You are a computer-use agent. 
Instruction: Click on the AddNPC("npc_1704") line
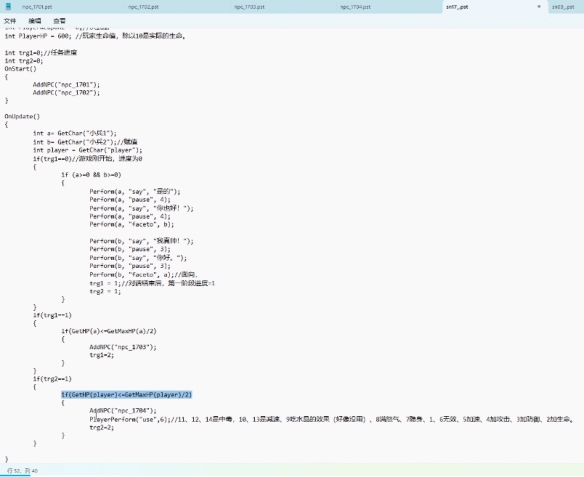123,411
